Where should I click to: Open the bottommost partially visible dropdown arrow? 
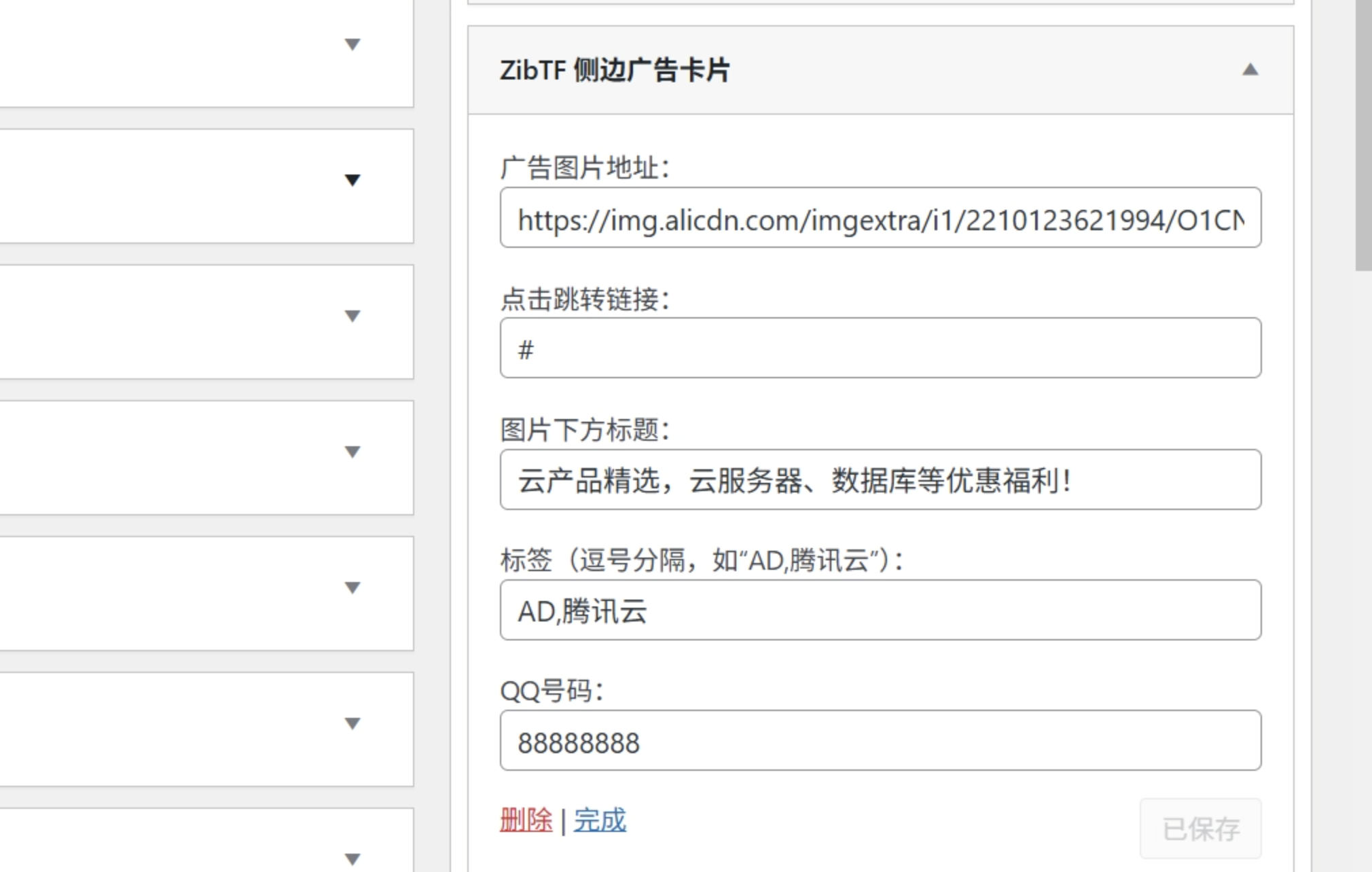352,859
